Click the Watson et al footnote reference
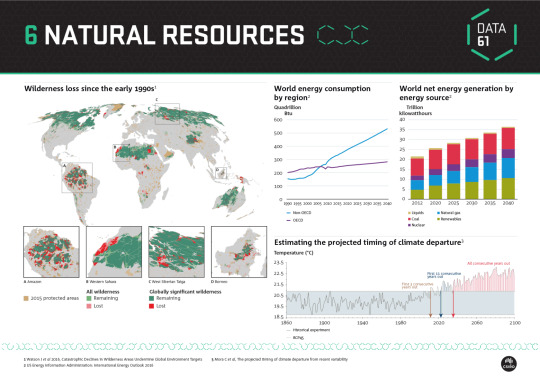This screenshot has width=540, height=384. (113, 359)
